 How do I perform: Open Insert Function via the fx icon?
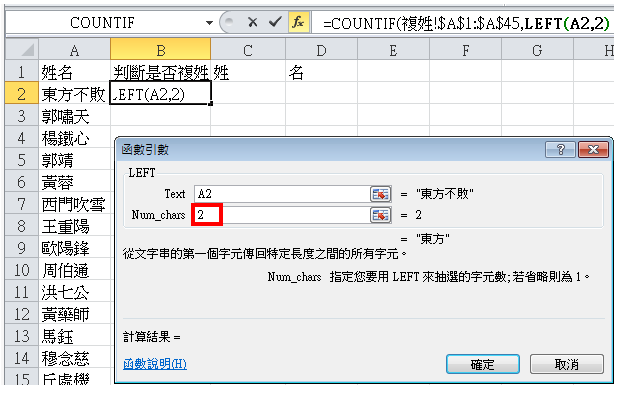tap(299, 22)
